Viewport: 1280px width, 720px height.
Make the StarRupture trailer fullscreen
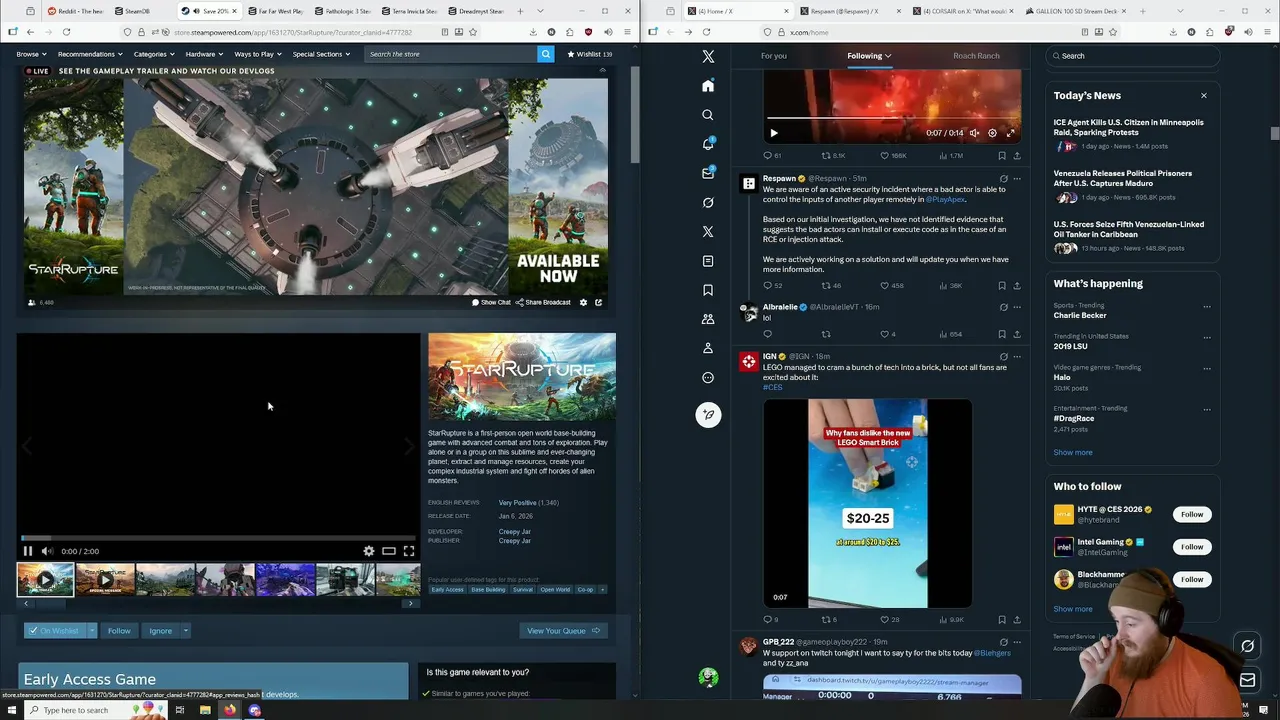pyautogui.click(x=409, y=551)
